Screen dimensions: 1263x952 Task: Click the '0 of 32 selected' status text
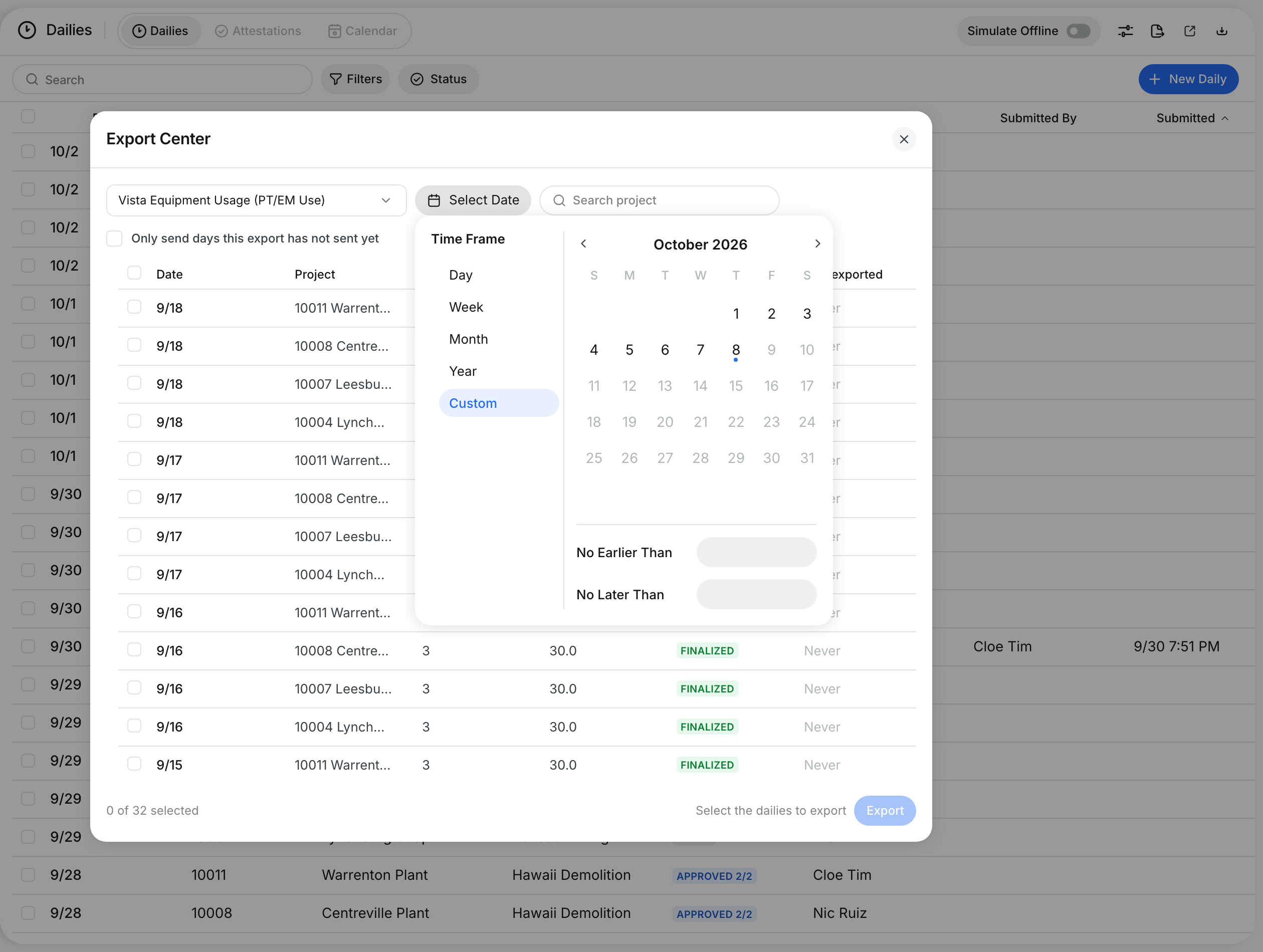point(152,811)
